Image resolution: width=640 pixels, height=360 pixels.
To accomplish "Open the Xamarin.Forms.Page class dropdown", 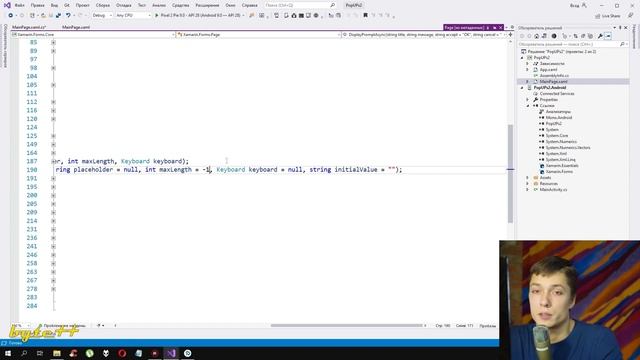I will pos(258,35).
